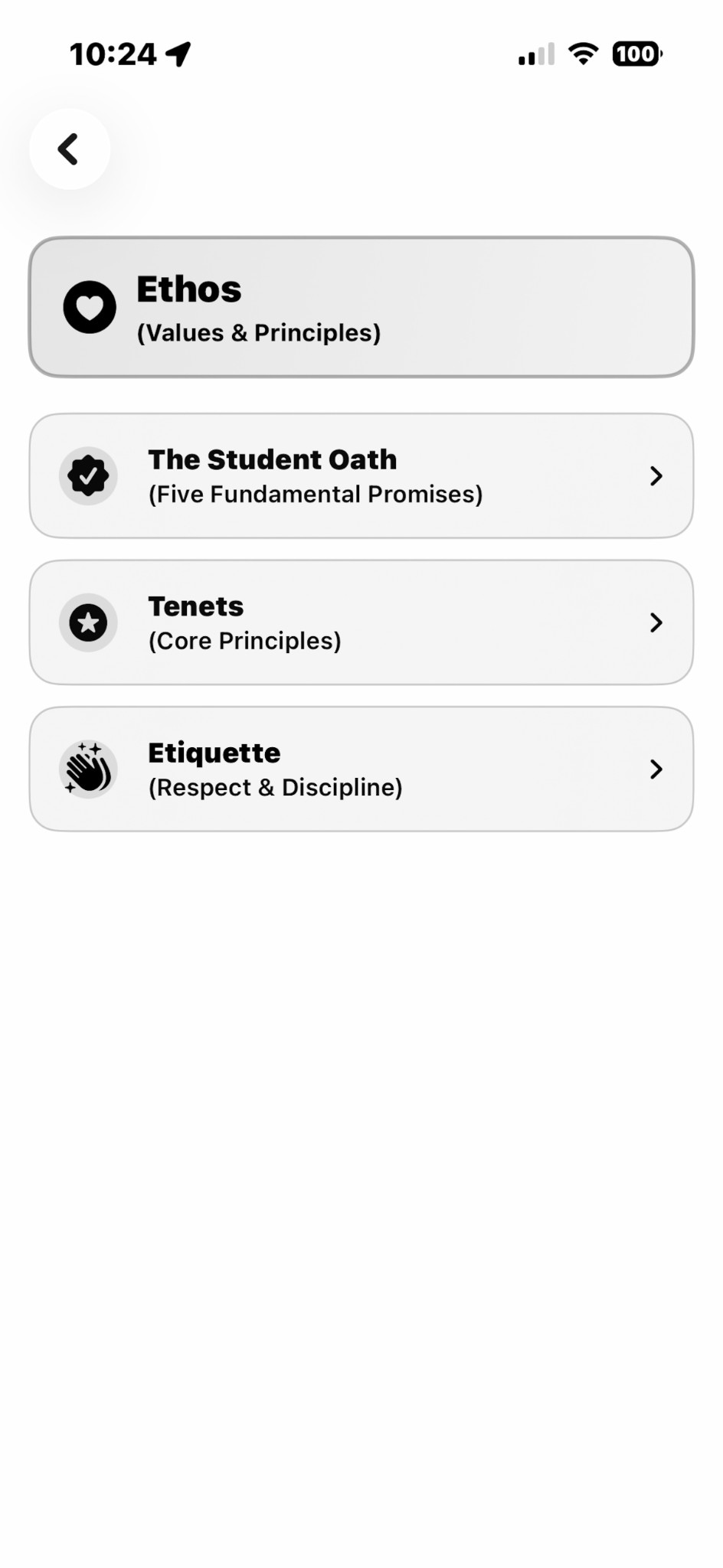This screenshot has width=723, height=1568.
Task: Tap the back arrow button
Action: tap(69, 149)
